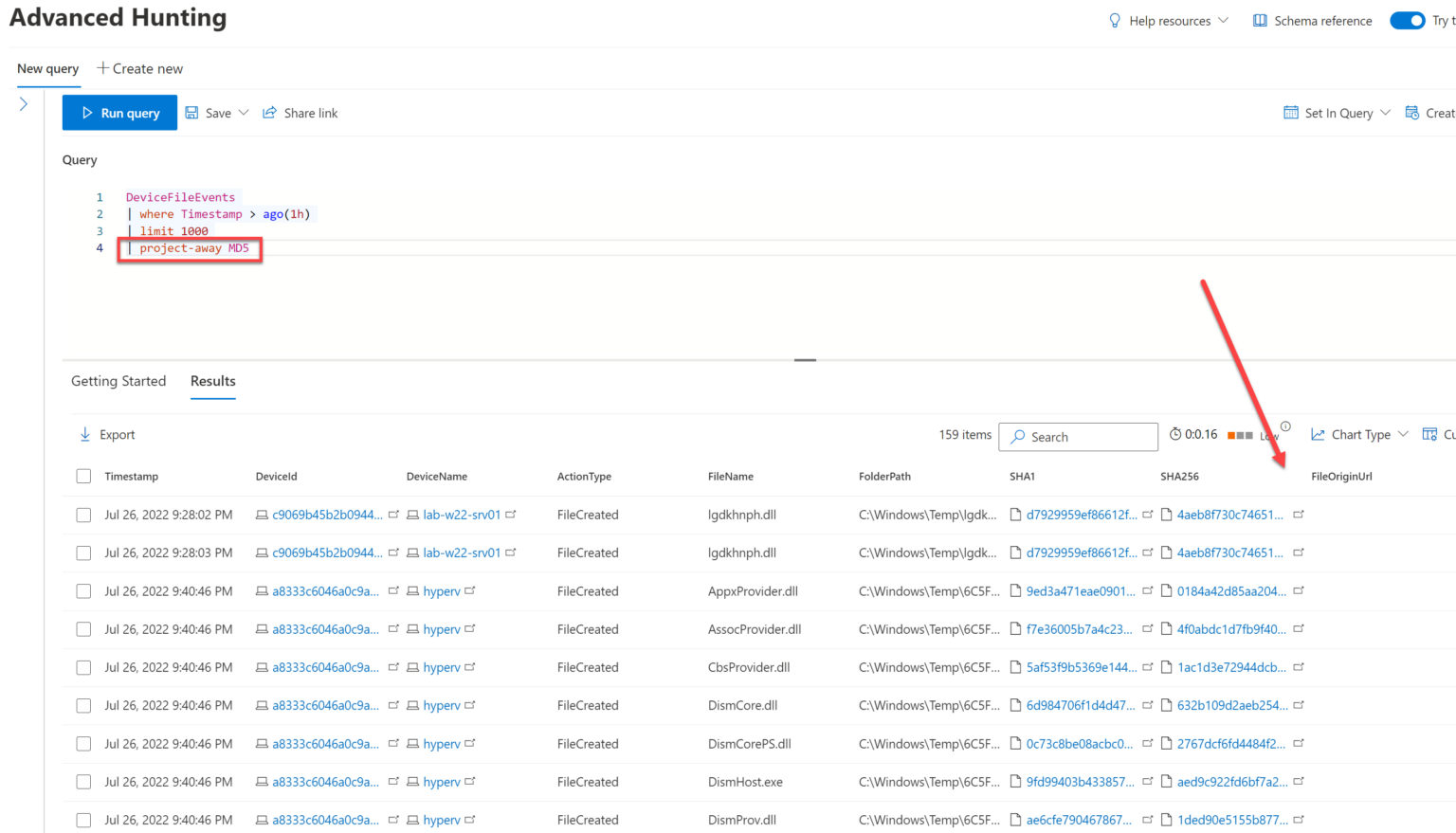Open lab-w22-srv01 external link icon in first row
Viewport: 1456px width, 833px height.
tap(511, 515)
